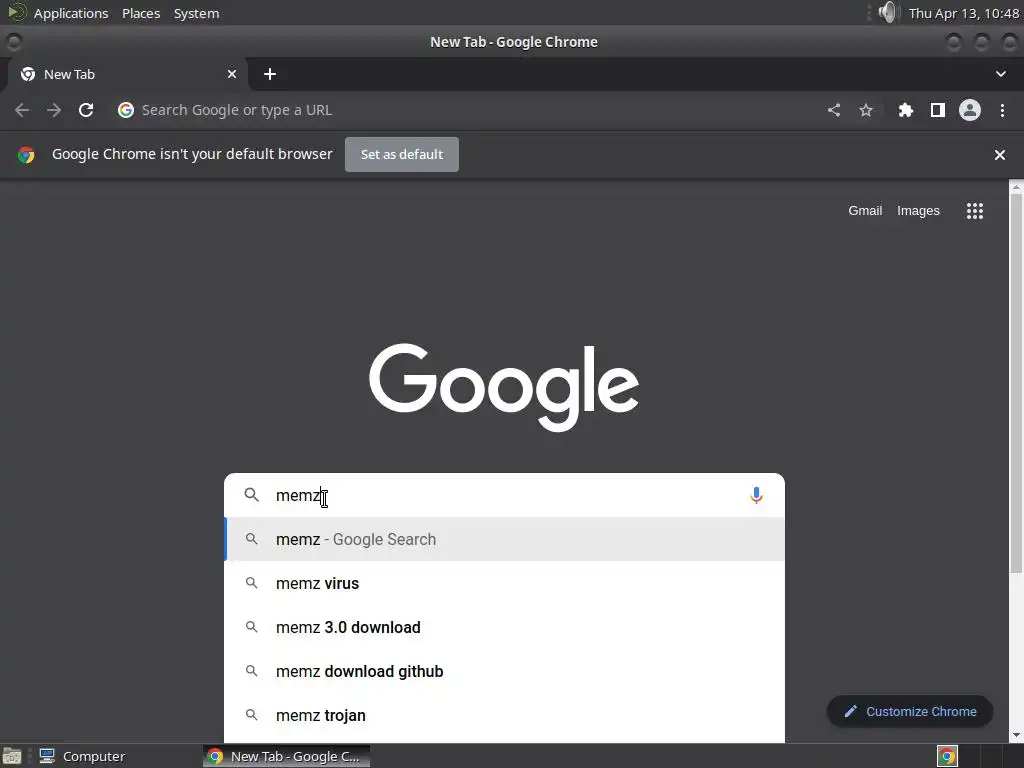Screen dimensions: 1024x768
Task: Open the Applications menu
Action: coord(71,13)
